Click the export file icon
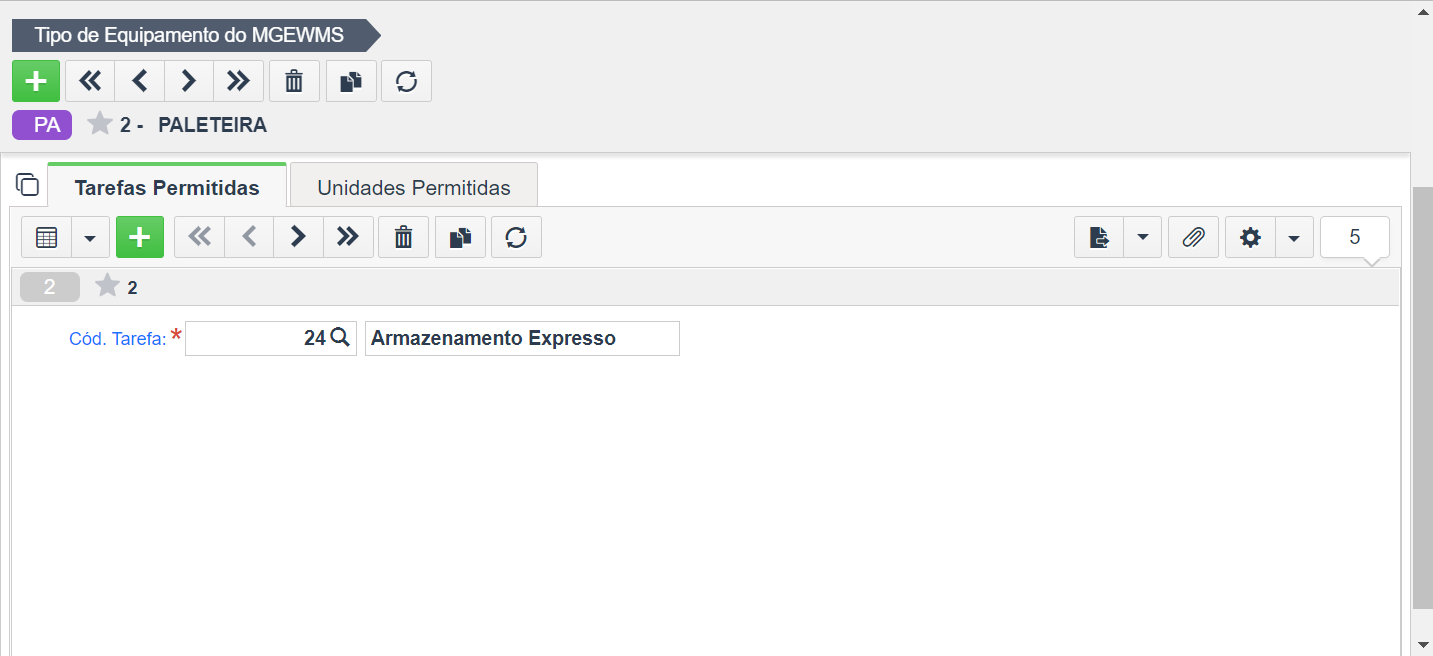 (x=1099, y=237)
